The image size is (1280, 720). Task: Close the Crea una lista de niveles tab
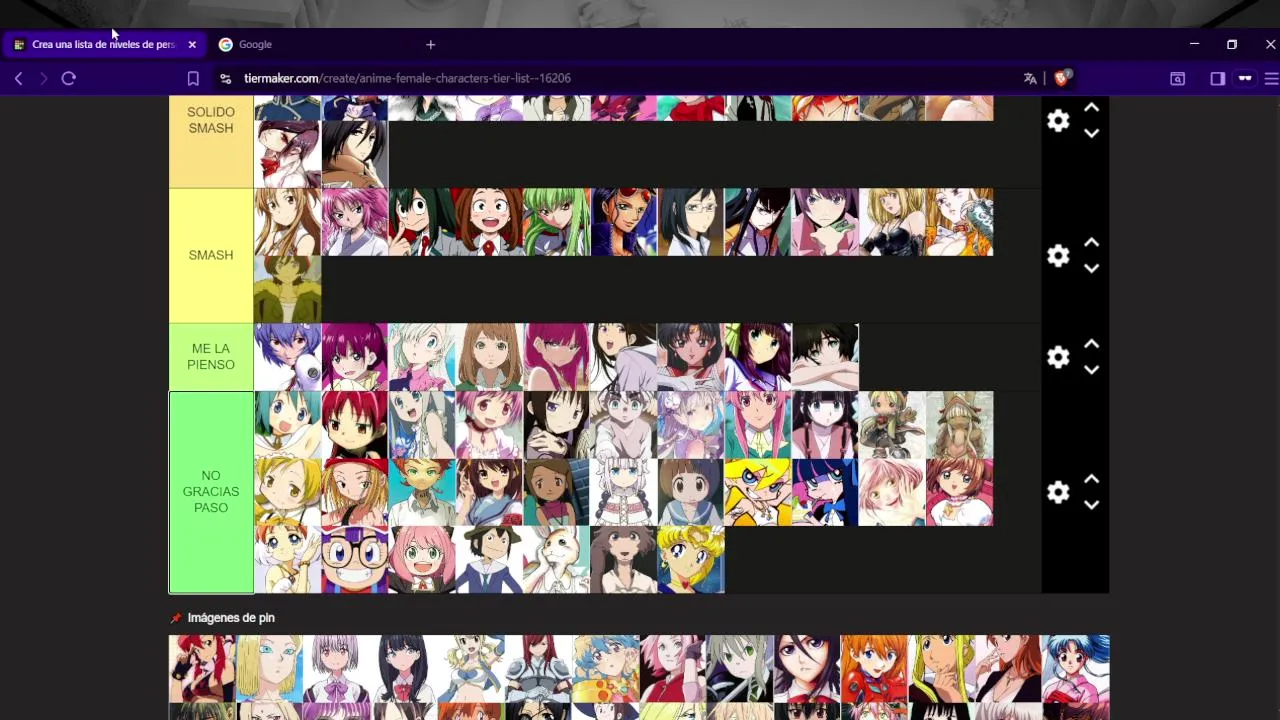point(192,44)
